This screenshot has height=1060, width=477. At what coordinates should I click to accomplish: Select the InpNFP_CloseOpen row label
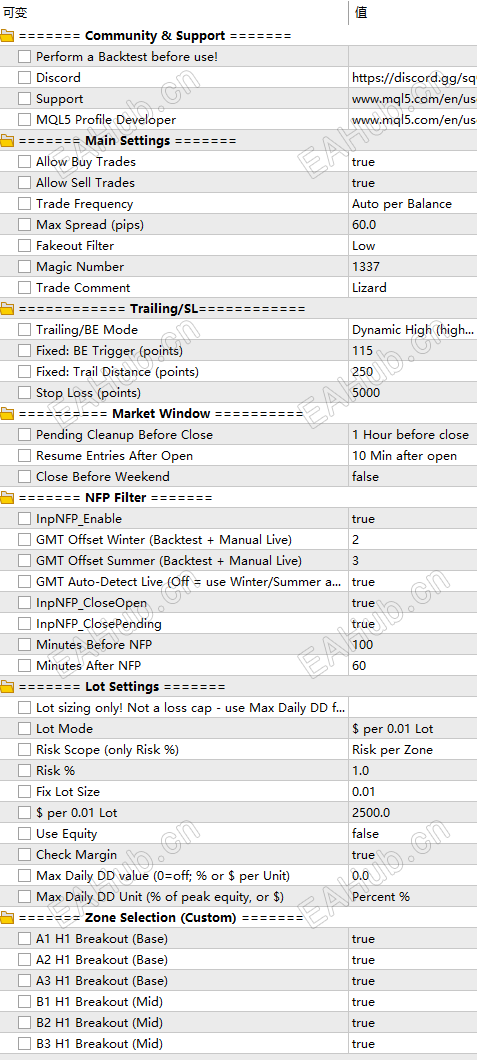(92, 602)
